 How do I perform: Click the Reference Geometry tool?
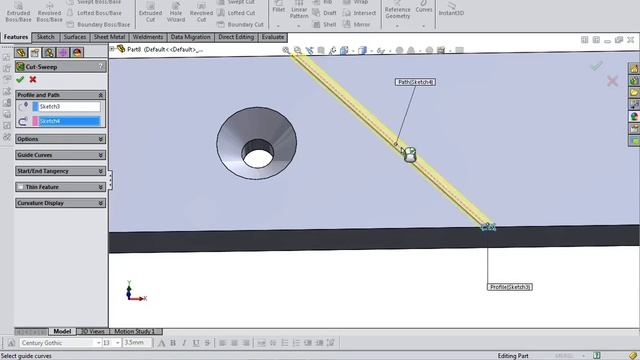coord(397,10)
